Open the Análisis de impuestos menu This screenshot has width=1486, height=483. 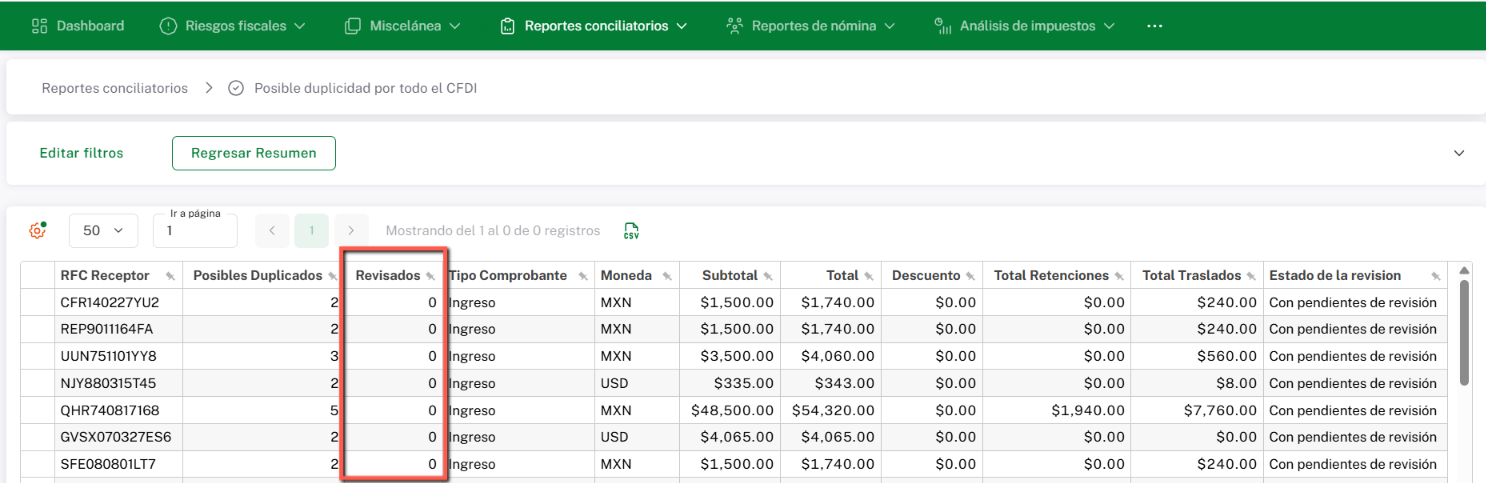[x=1025, y=26]
